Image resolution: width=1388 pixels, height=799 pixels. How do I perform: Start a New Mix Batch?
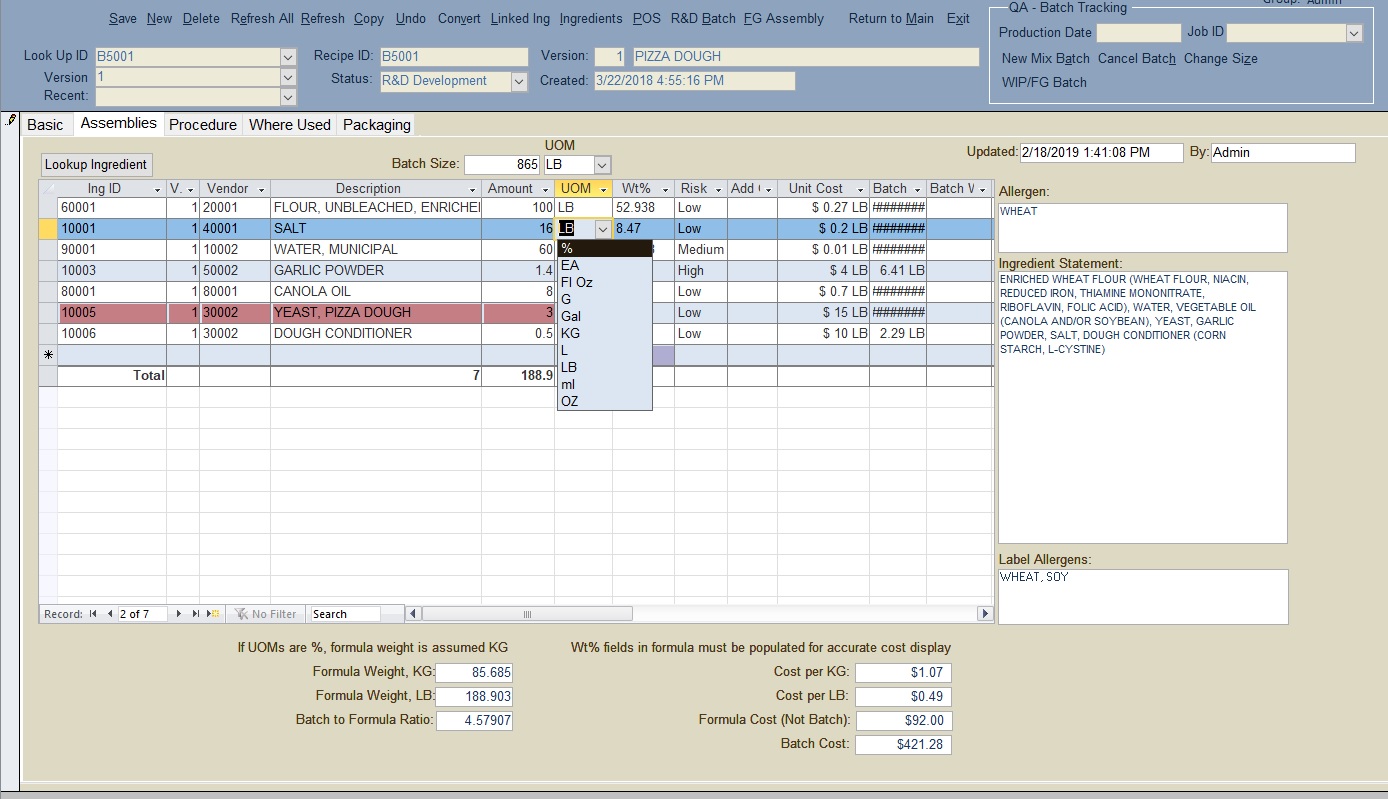(x=1046, y=59)
